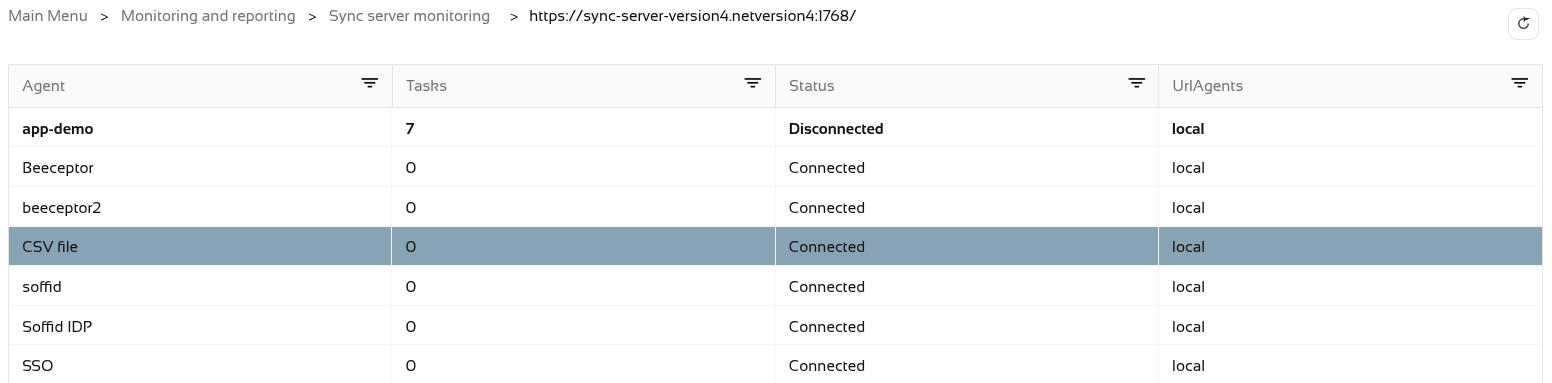The width and height of the screenshot is (1552, 383).
Task: Open Monitoring and reporting breadcrumb
Action: (208, 16)
